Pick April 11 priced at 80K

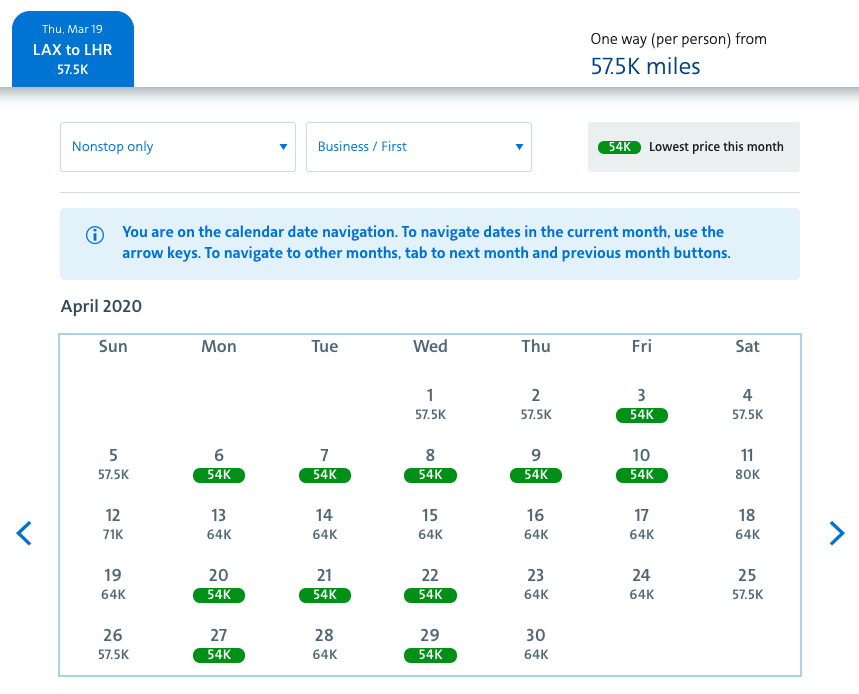click(747, 465)
